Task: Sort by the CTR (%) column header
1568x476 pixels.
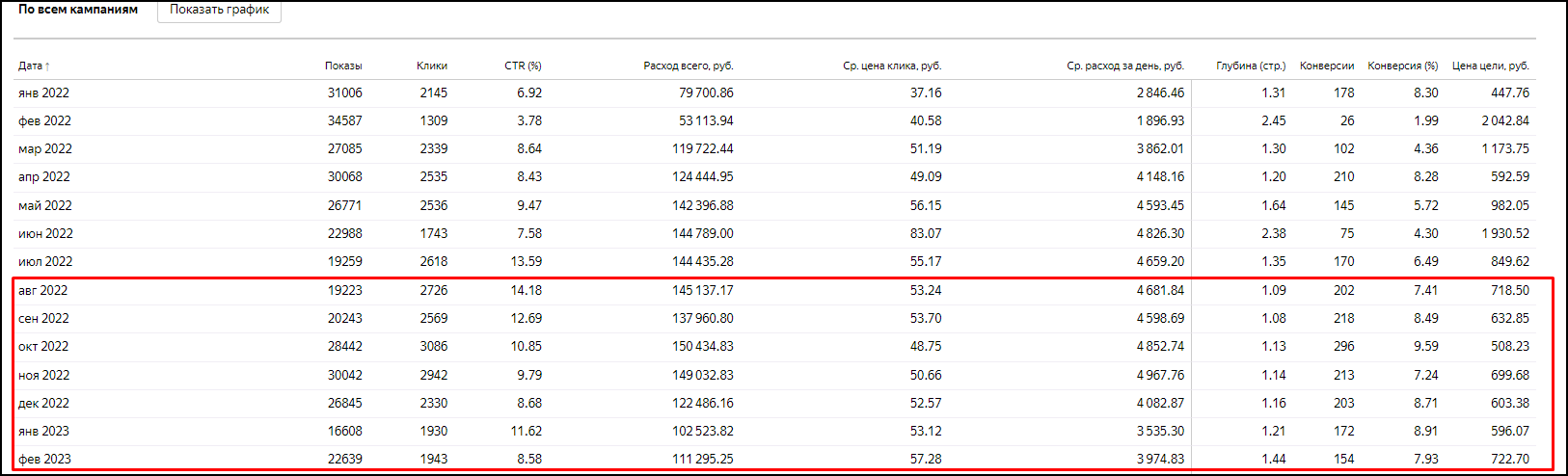Action: (523, 66)
